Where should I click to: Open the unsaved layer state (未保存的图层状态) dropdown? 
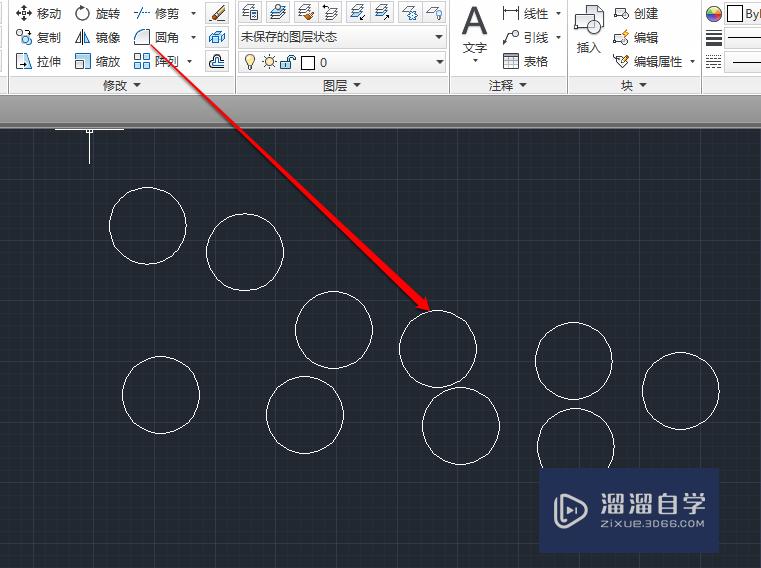click(x=342, y=37)
